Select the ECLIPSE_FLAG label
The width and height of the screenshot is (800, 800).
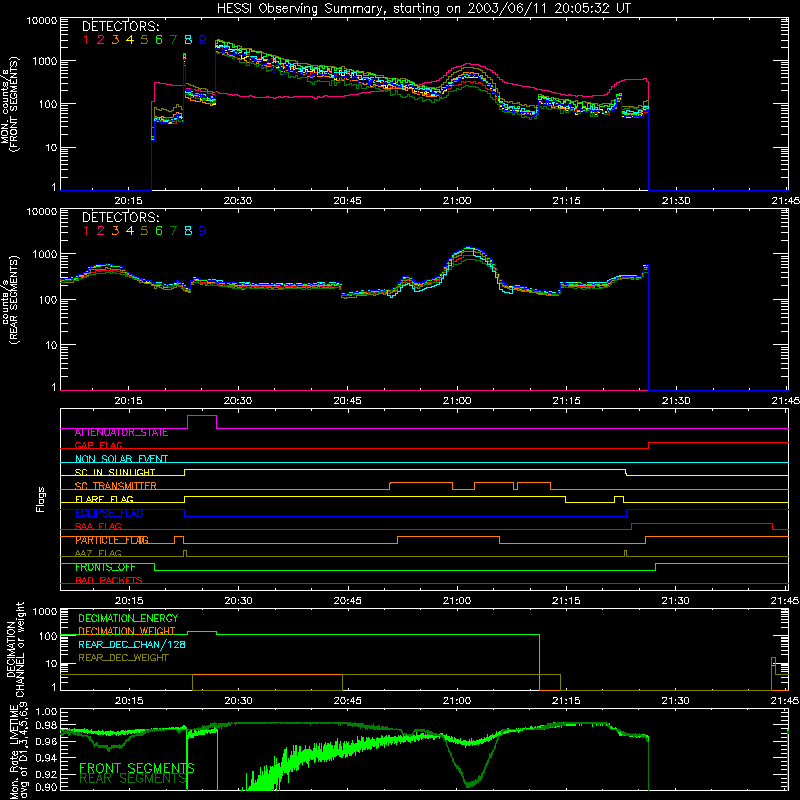[x=109, y=513]
